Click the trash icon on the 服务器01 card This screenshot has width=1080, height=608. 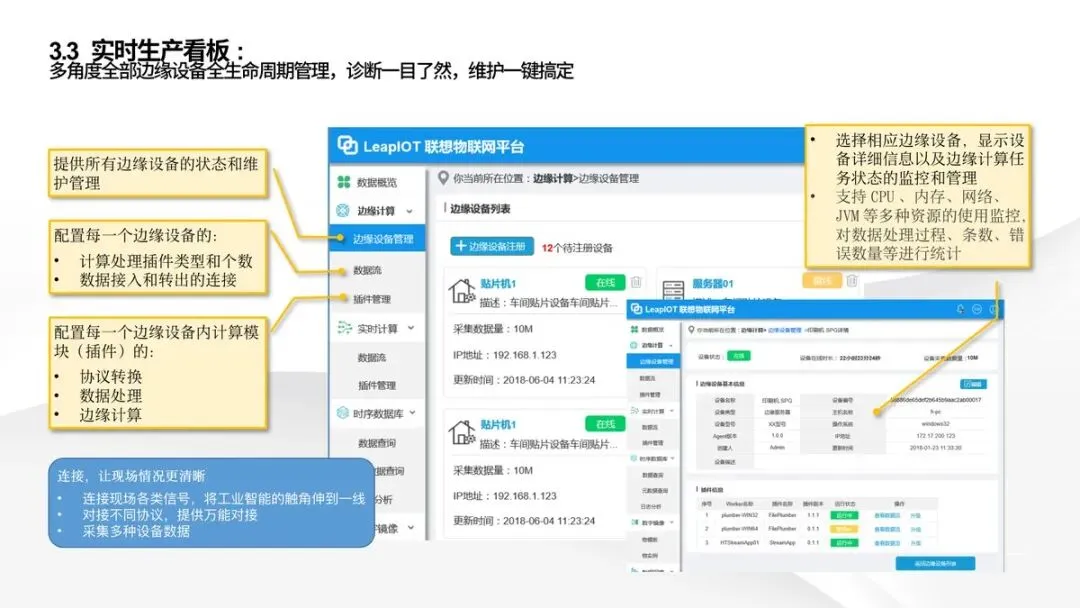tap(852, 280)
